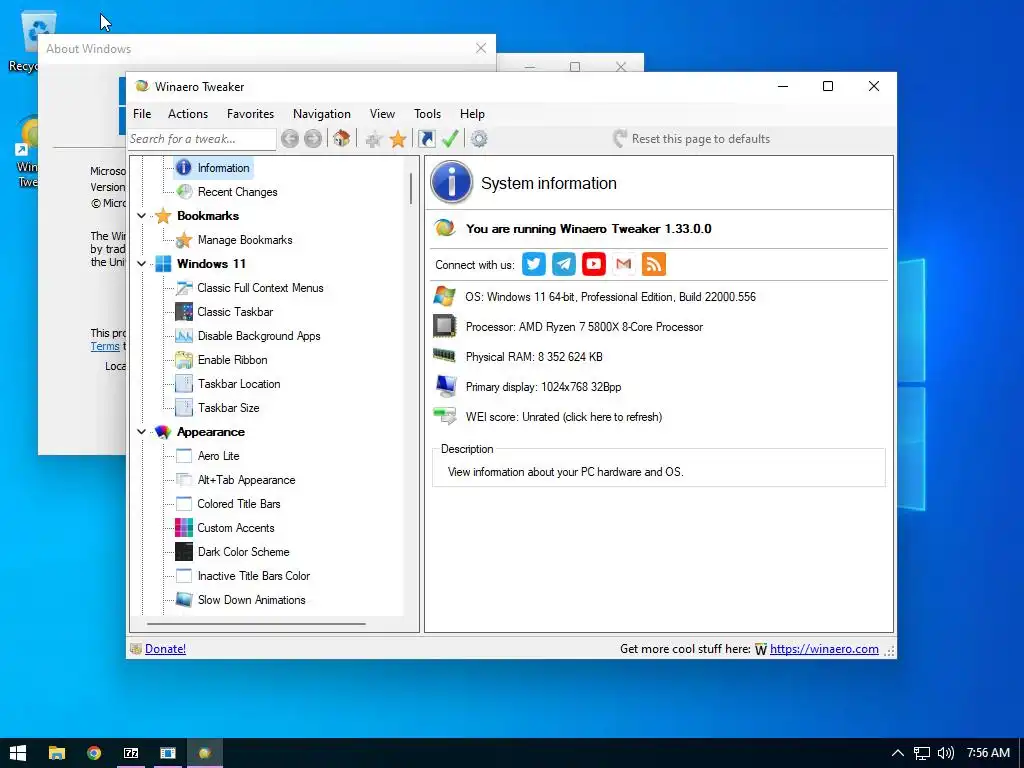Viewport: 1024px width, 768px height.
Task: Show hidden tray icons chevron
Action: [x=898, y=753]
